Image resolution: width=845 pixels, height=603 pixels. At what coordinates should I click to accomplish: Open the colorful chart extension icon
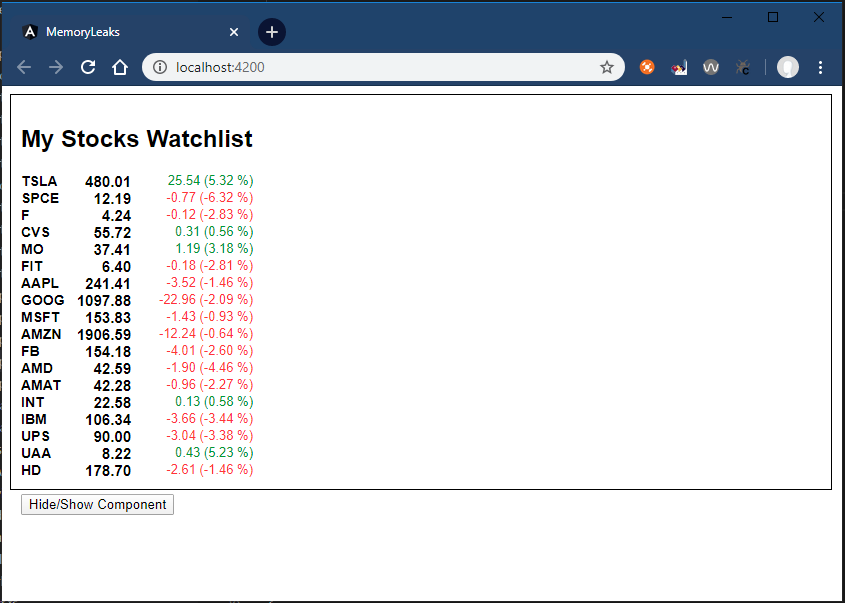679,67
